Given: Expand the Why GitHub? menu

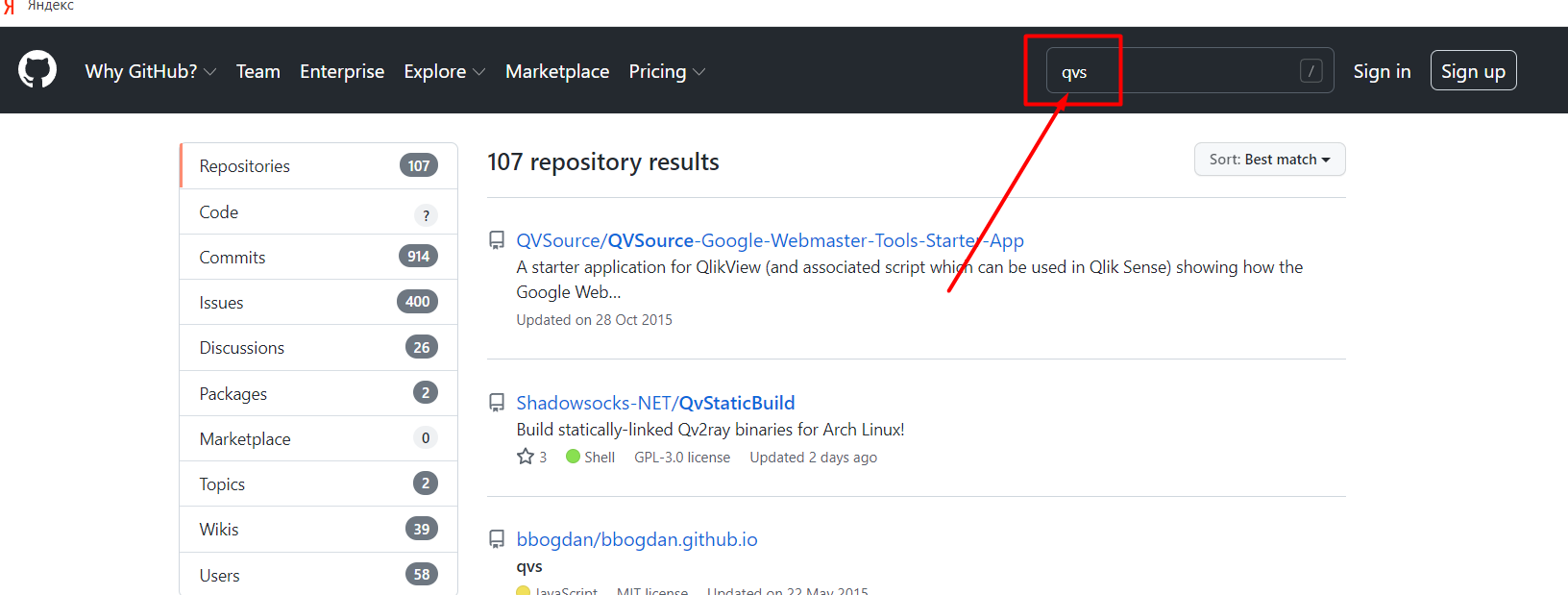Looking at the screenshot, I should point(151,71).
